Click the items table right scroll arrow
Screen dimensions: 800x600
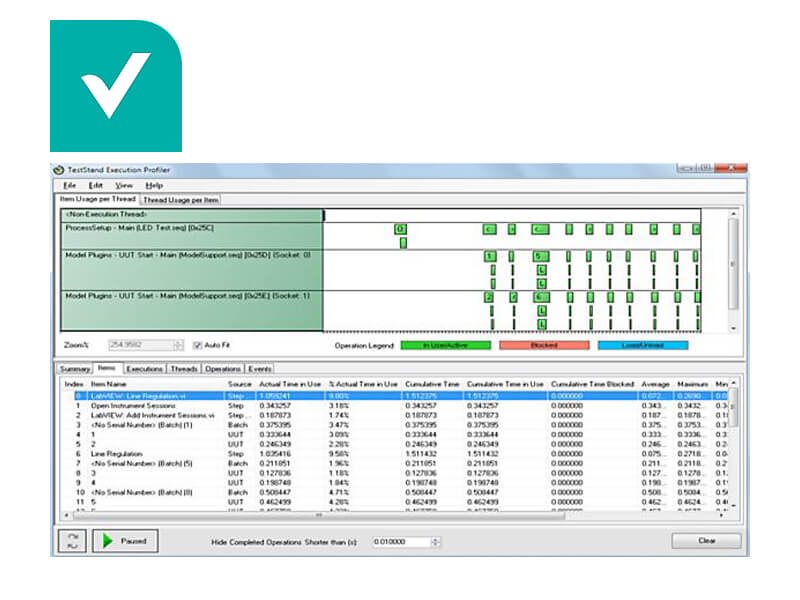pos(720,515)
